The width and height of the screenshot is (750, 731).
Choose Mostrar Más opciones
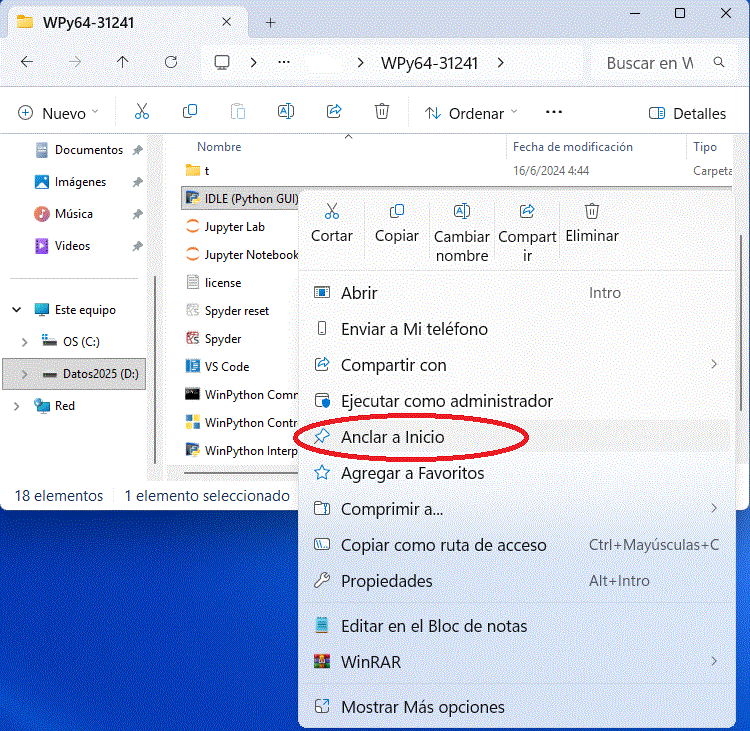pyautogui.click(x=516, y=707)
